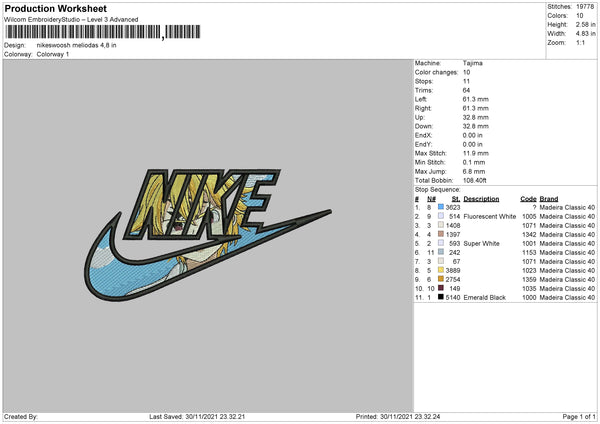Viewport: 600px width, 424px height.
Task: Click the Total Bobbin value '108.40ft'
Action: [474, 180]
